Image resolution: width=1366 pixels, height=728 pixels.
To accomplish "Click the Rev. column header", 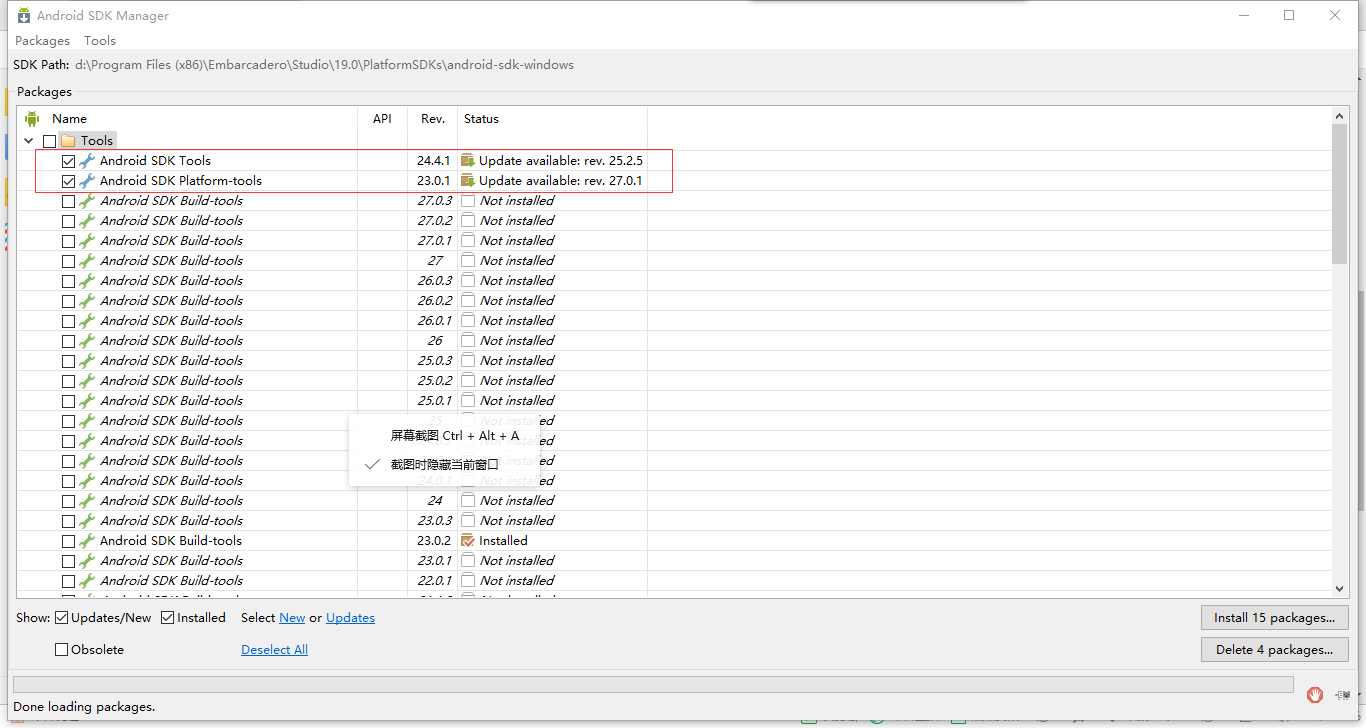I will point(432,119).
